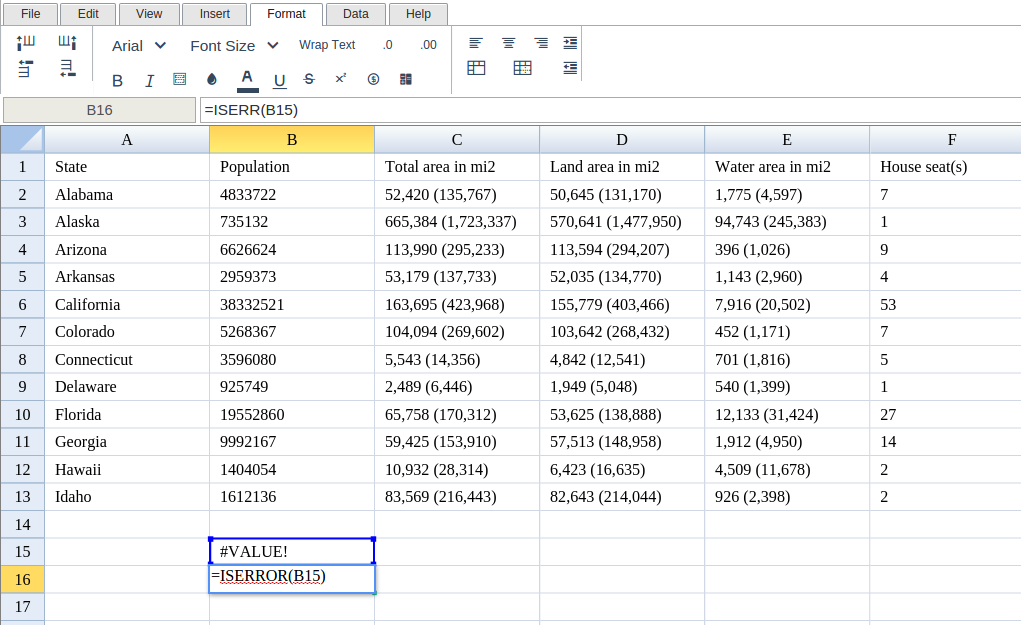The image size is (1021, 625).
Task: Switch to the Data tab
Action: (x=355, y=14)
